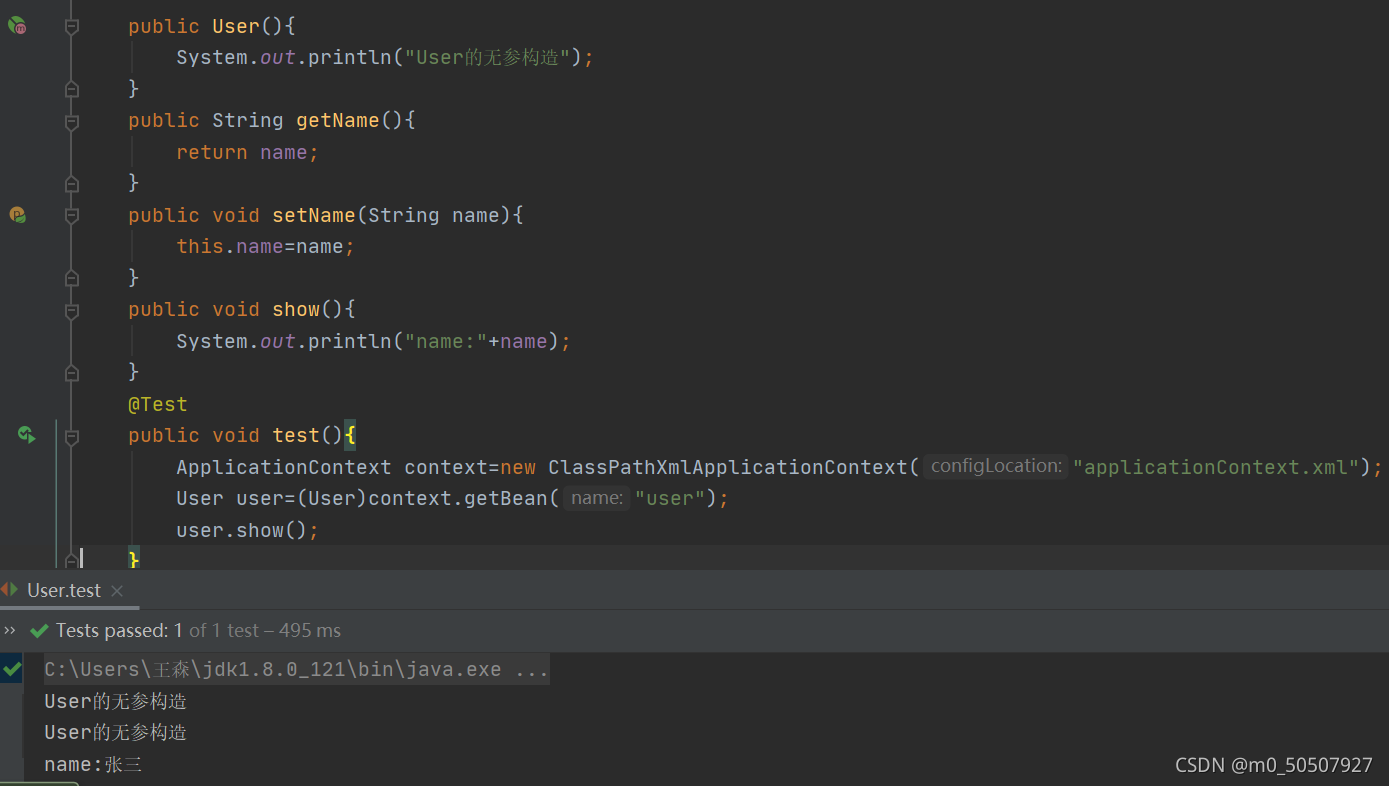Click the "return name;" statement

click(247, 152)
